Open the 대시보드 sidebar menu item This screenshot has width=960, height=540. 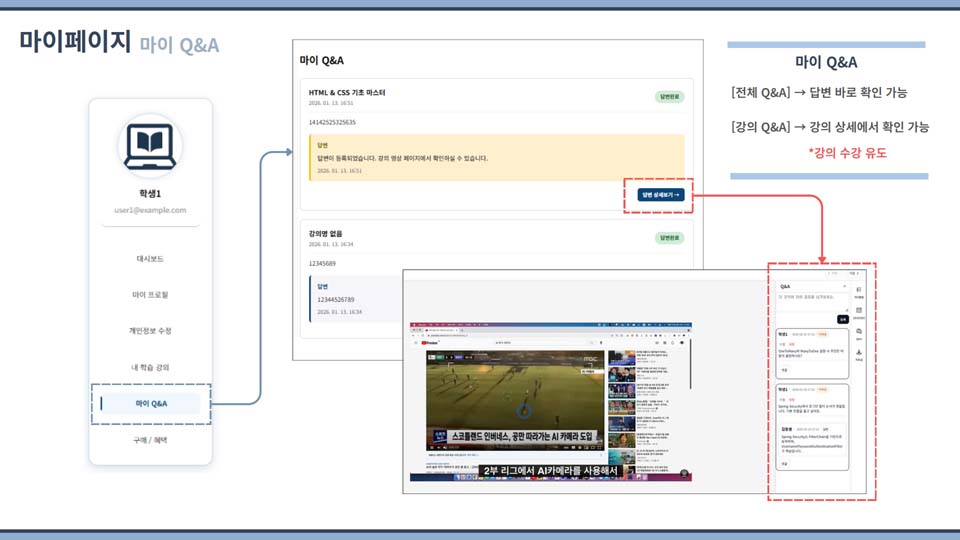150,258
